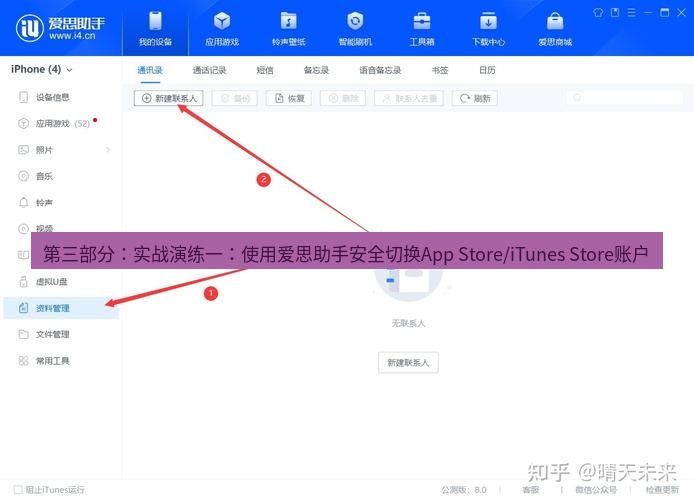Image resolution: width=694 pixels, height=500 pixels.
Task: Click the 刷新 refresh toolbar button
Action: click(x=474, y=98)
